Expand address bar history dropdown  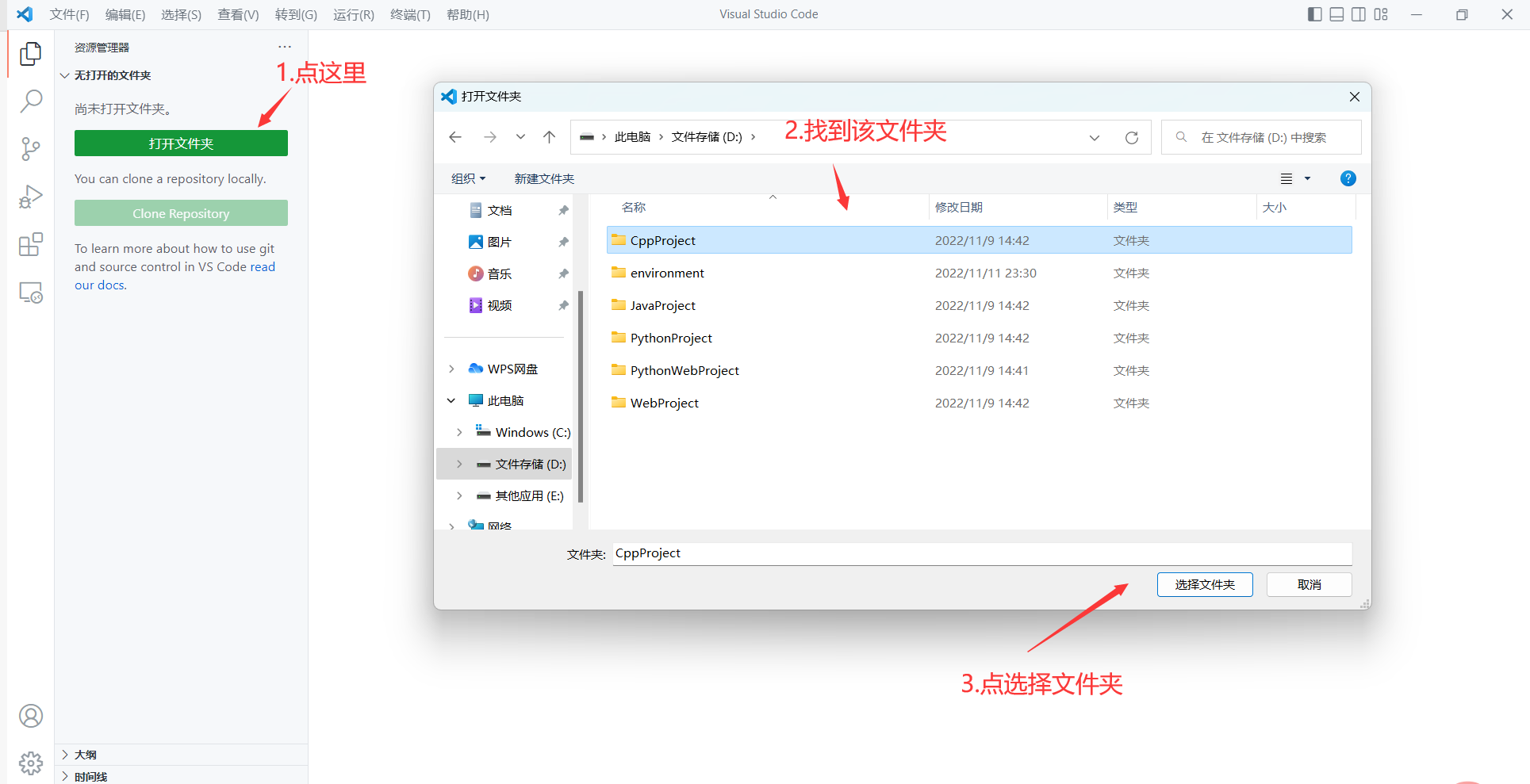click(x=1095, y=137)
